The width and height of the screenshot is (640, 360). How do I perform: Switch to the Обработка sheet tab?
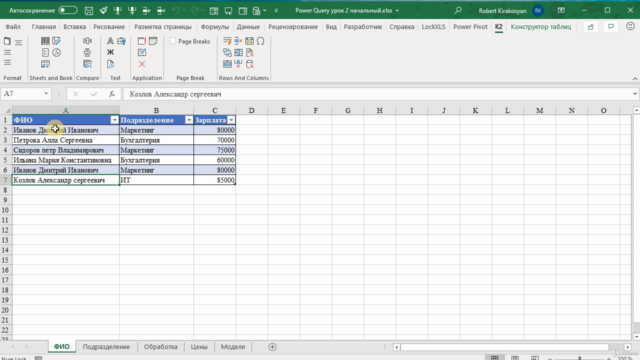pyautogui.click(x=160, y=347)
